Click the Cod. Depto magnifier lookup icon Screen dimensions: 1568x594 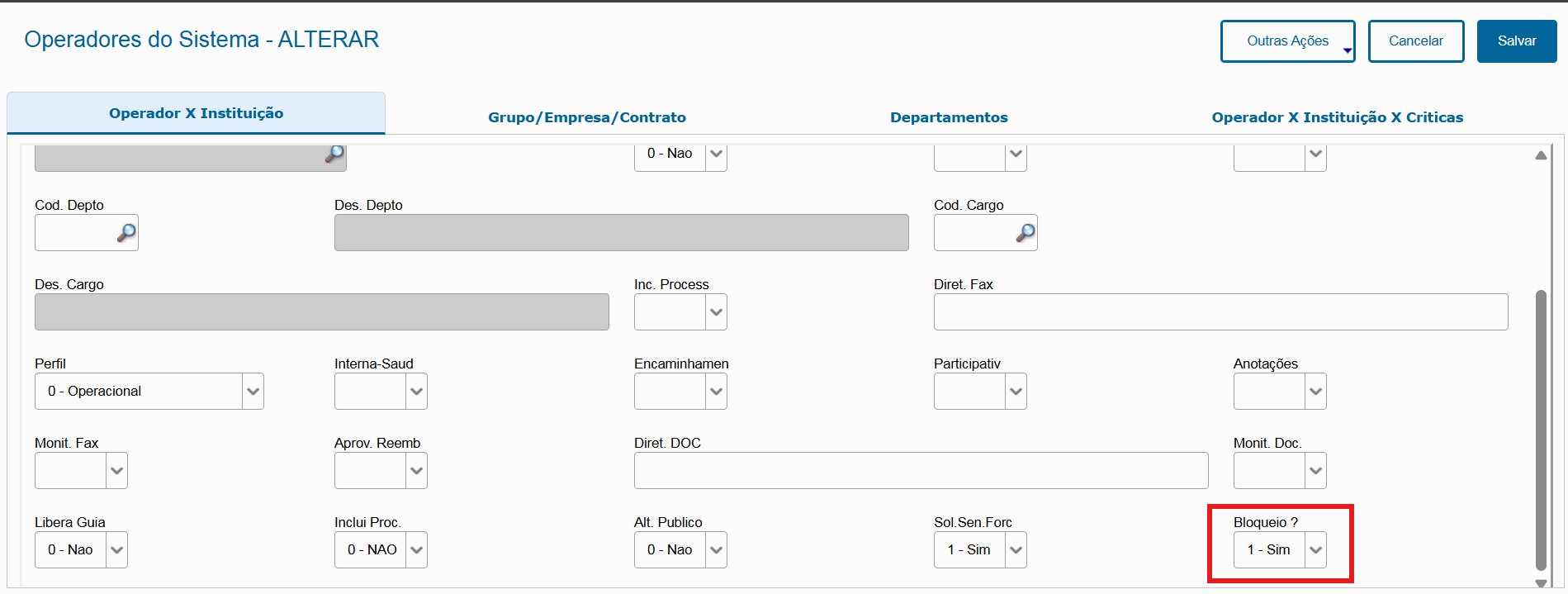tap(126, 233)
